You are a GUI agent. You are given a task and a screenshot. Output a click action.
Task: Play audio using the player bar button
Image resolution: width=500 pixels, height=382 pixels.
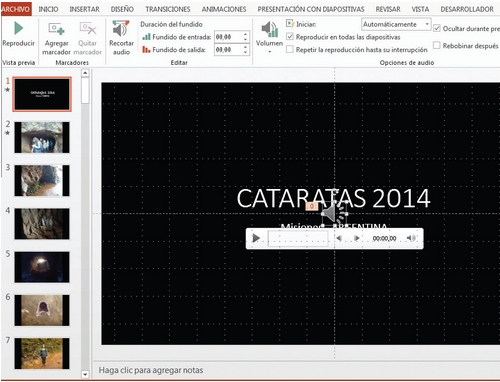(x=256, y=238)
